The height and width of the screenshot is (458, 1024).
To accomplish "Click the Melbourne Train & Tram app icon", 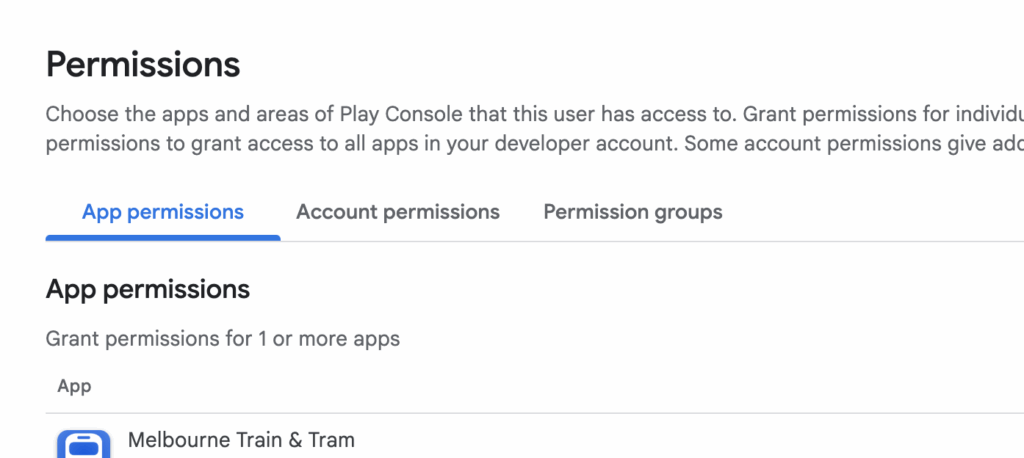I will pyautogui.click(x=83, y=444).
